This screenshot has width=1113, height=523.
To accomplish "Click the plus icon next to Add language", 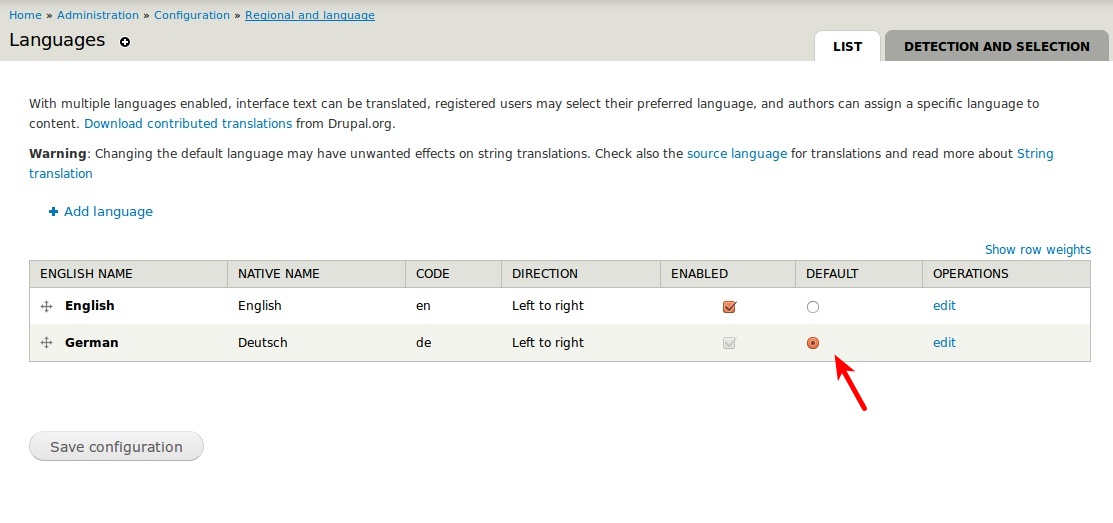I will (53, 212).
